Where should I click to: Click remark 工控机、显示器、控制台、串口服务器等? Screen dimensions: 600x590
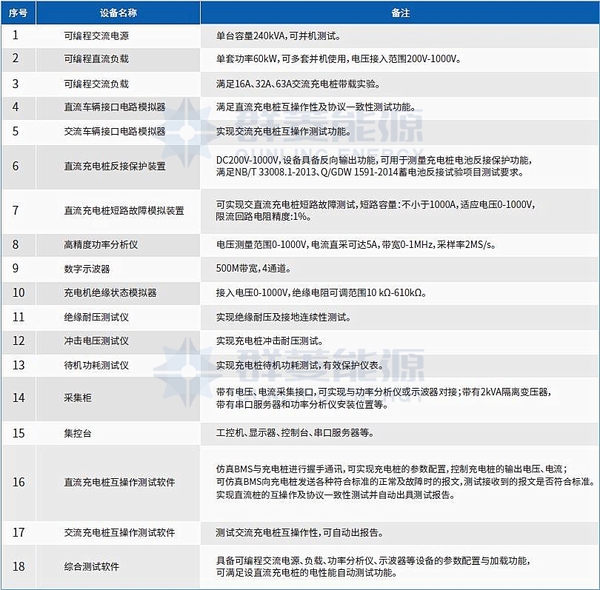coord(295,433)
